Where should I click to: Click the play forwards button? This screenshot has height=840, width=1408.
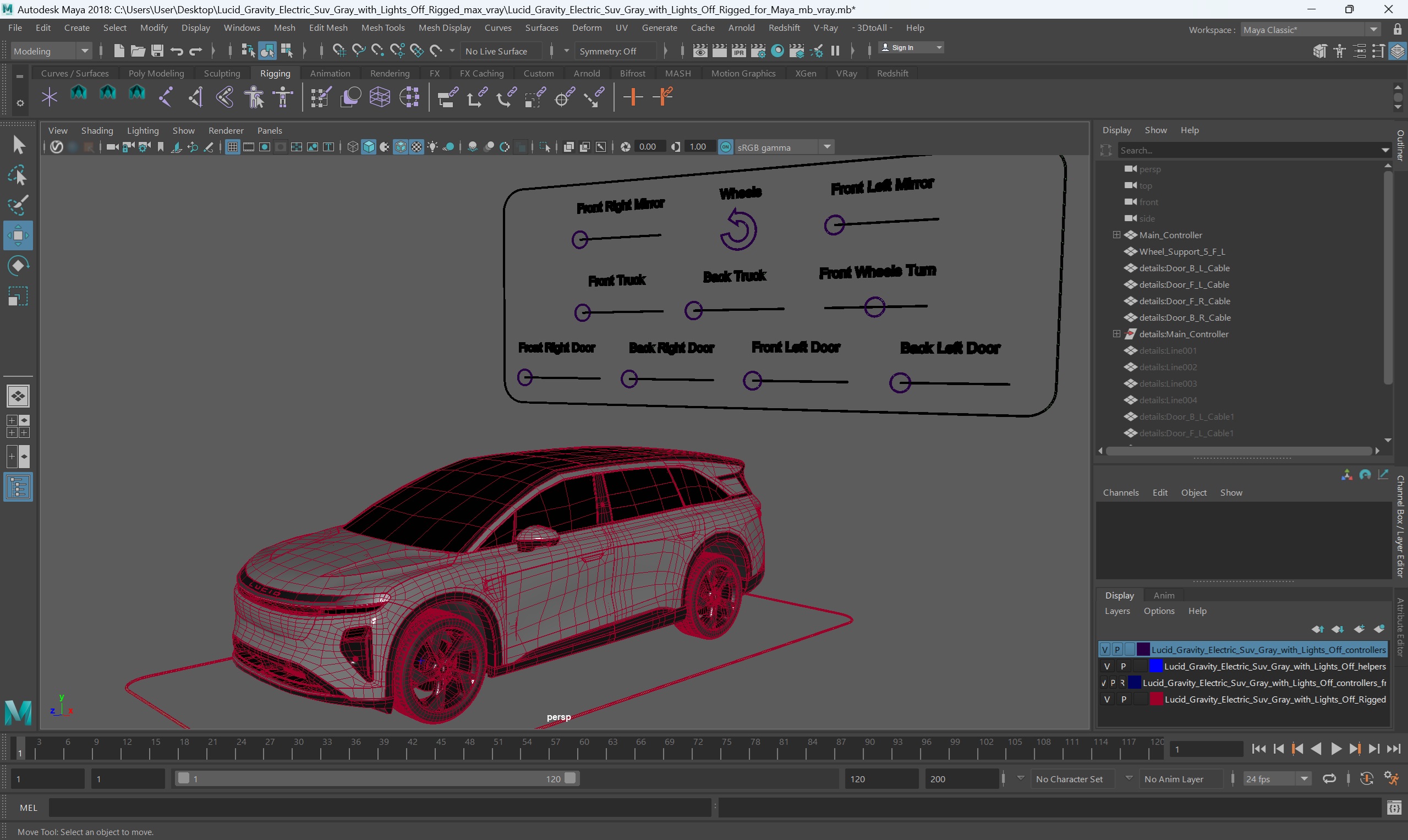click(x=1336, y=749)
